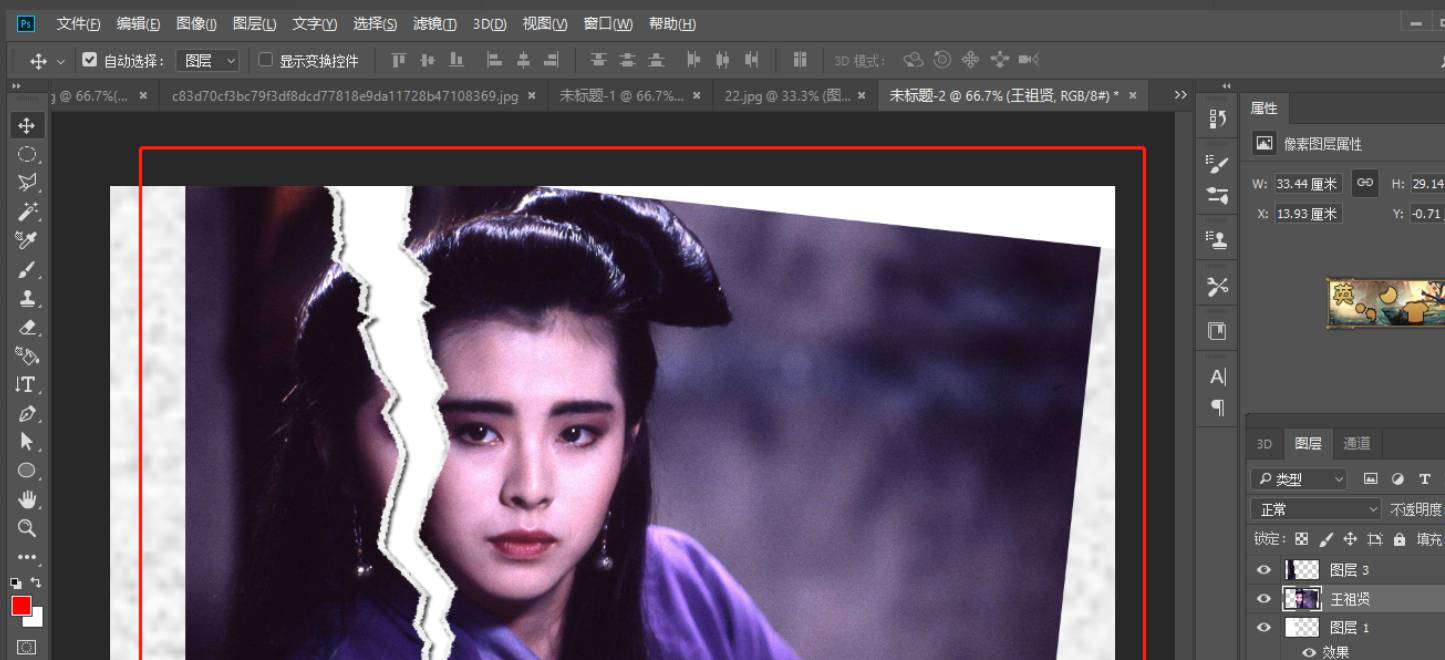Screen dimensions: 1445x660
Task: Select the Clone Stamp tool
Action: 27,298
